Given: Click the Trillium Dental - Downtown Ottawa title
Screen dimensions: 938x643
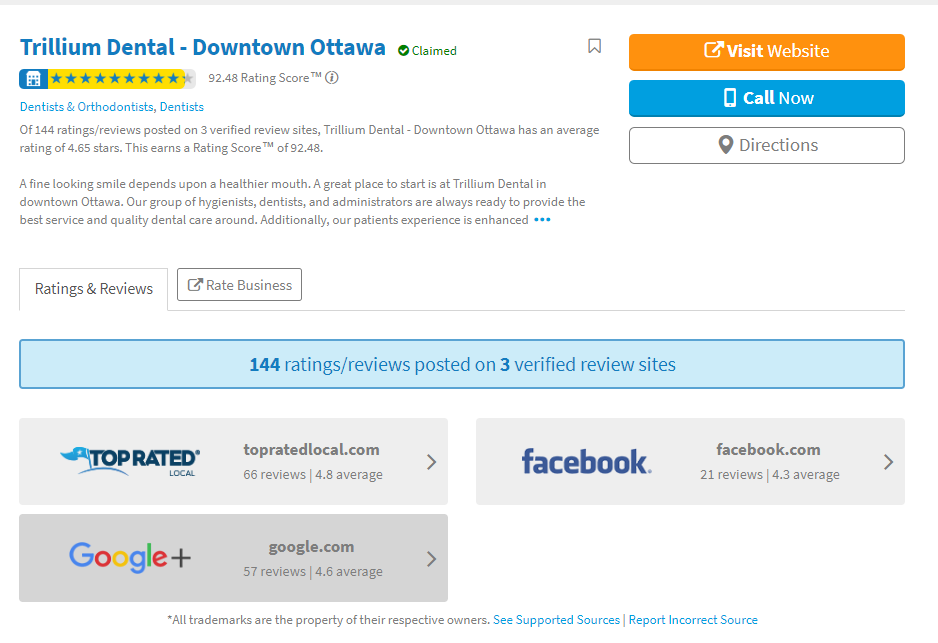Looking at the screenshot, I should tap(203, 47).
